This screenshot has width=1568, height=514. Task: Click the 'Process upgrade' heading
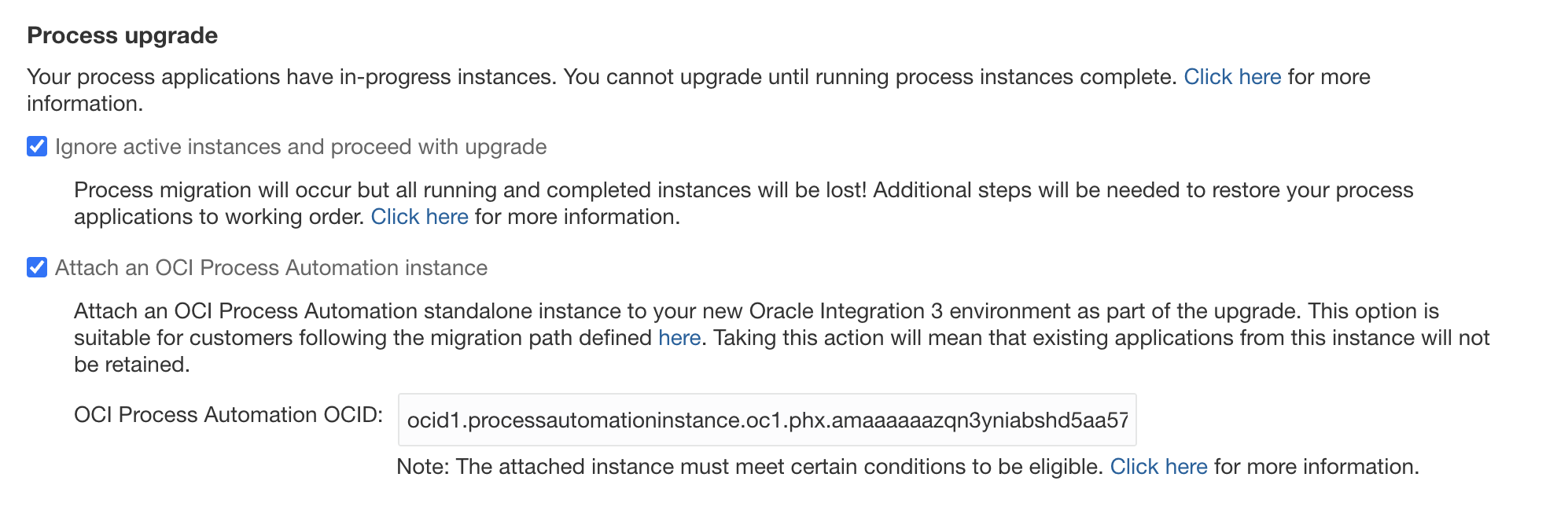[x=123, y=35]
